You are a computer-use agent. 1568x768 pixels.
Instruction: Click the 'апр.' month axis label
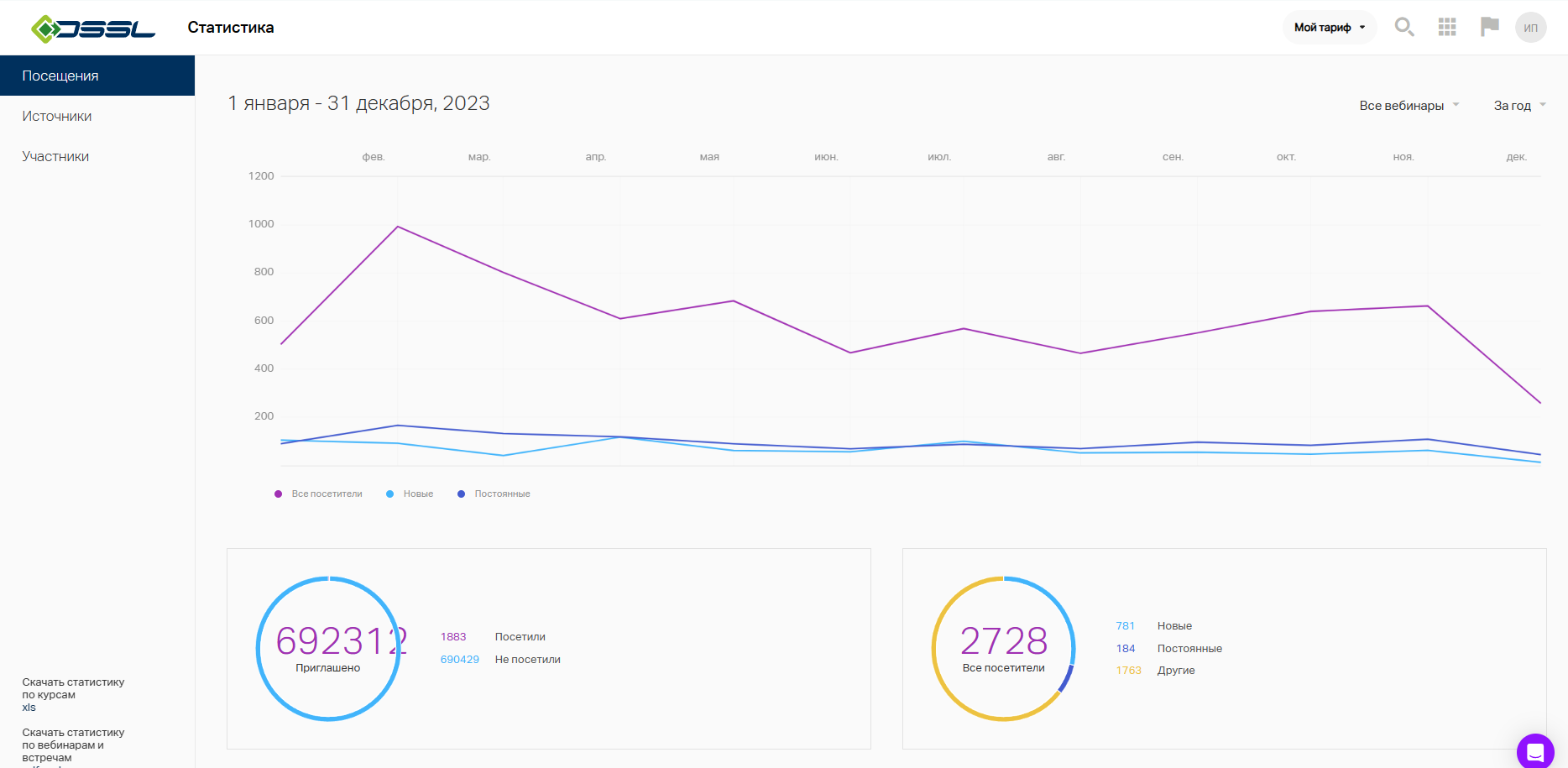[596, 157]
